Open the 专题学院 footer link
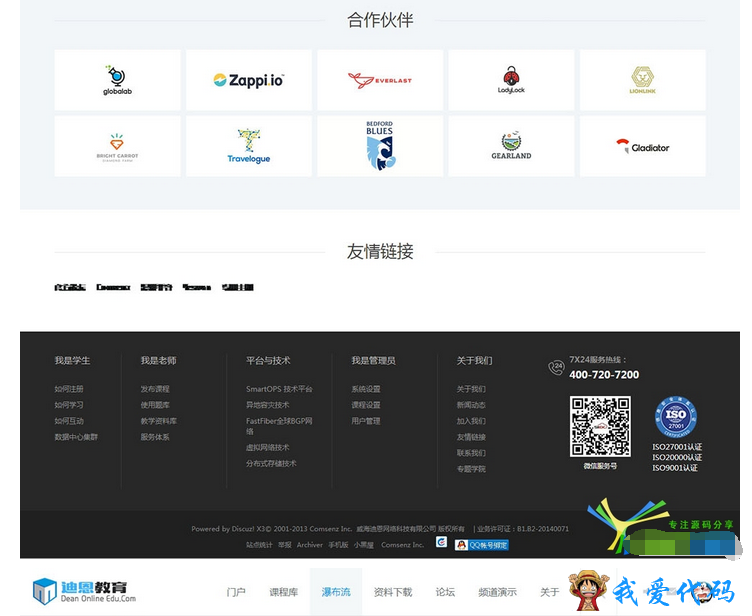 [x=471, y=469]
